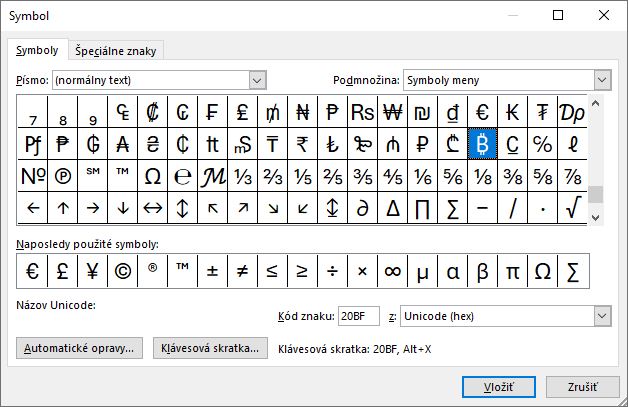Choose the one-third fraction symbol
Image resolution: width=628 pixels, height=407 pixels.
click(x=243, y=176)
